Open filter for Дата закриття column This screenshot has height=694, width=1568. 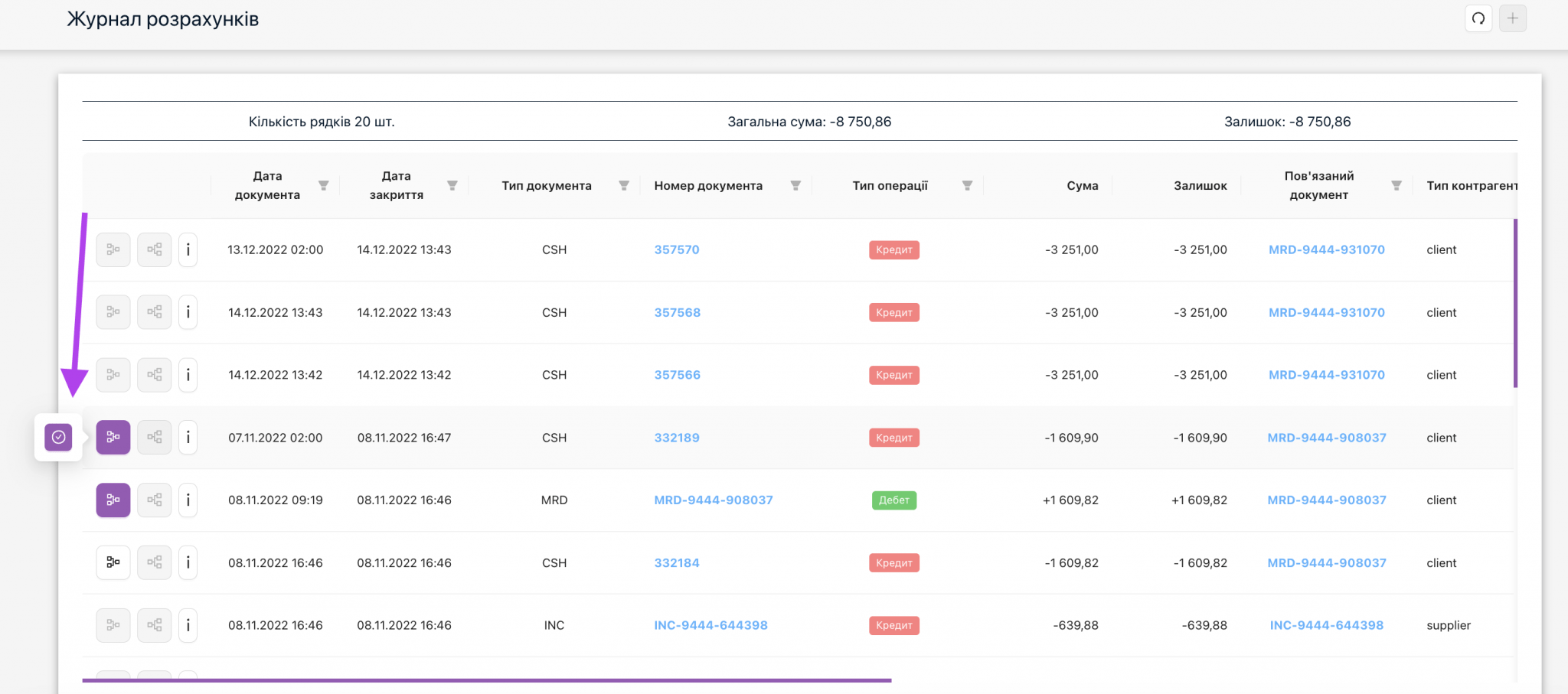pyautogui.click(x=452, y=186)
